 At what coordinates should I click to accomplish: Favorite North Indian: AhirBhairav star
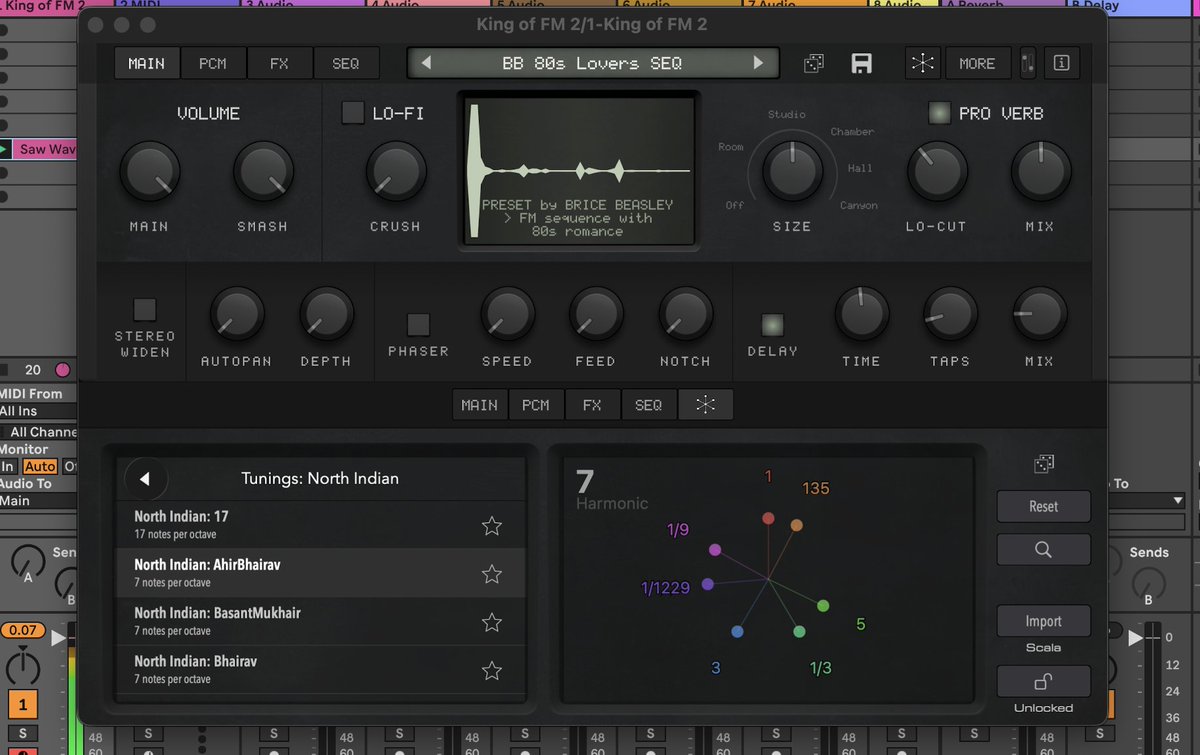pos(491,573)
